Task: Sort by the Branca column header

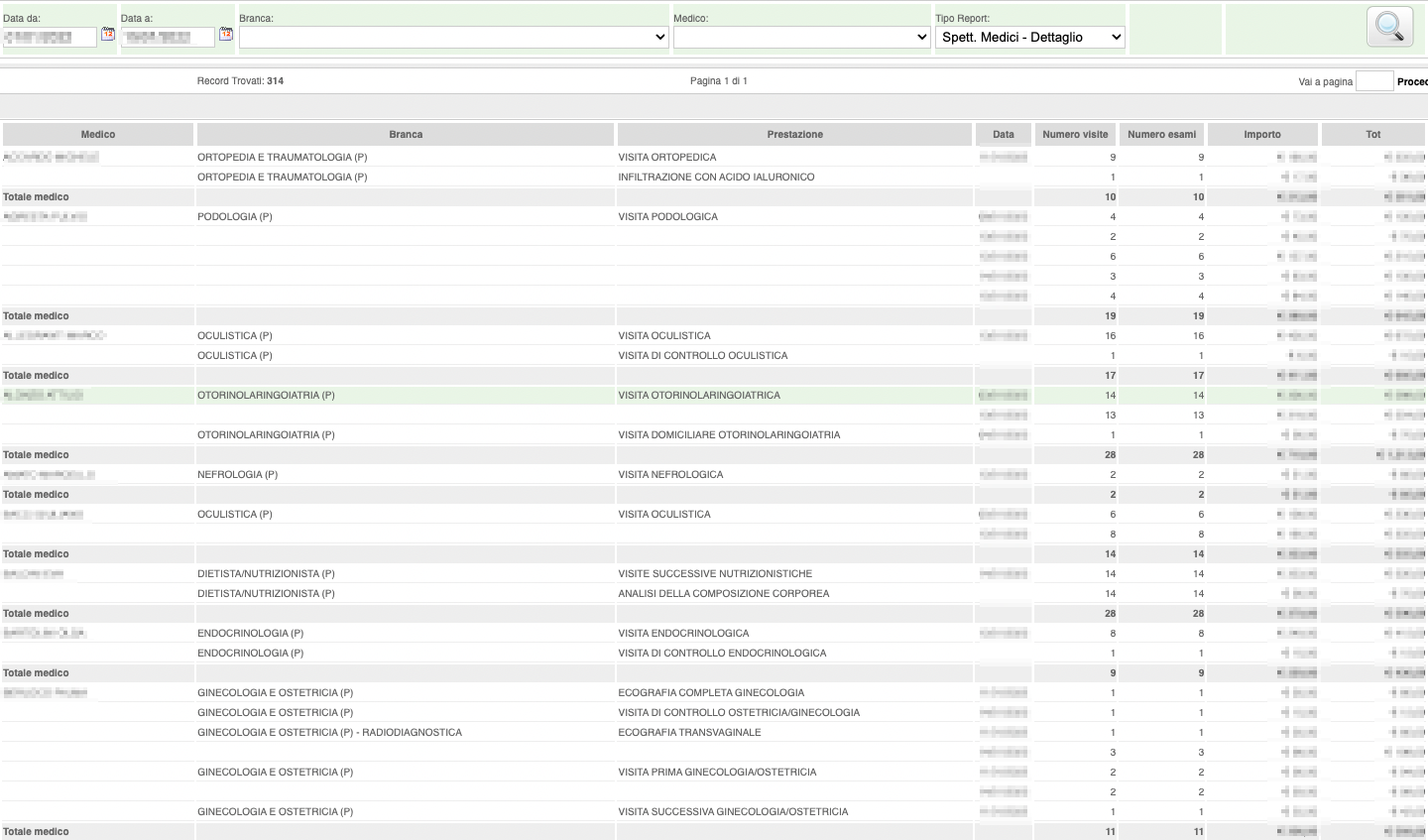Action: [x=406, y=134]
